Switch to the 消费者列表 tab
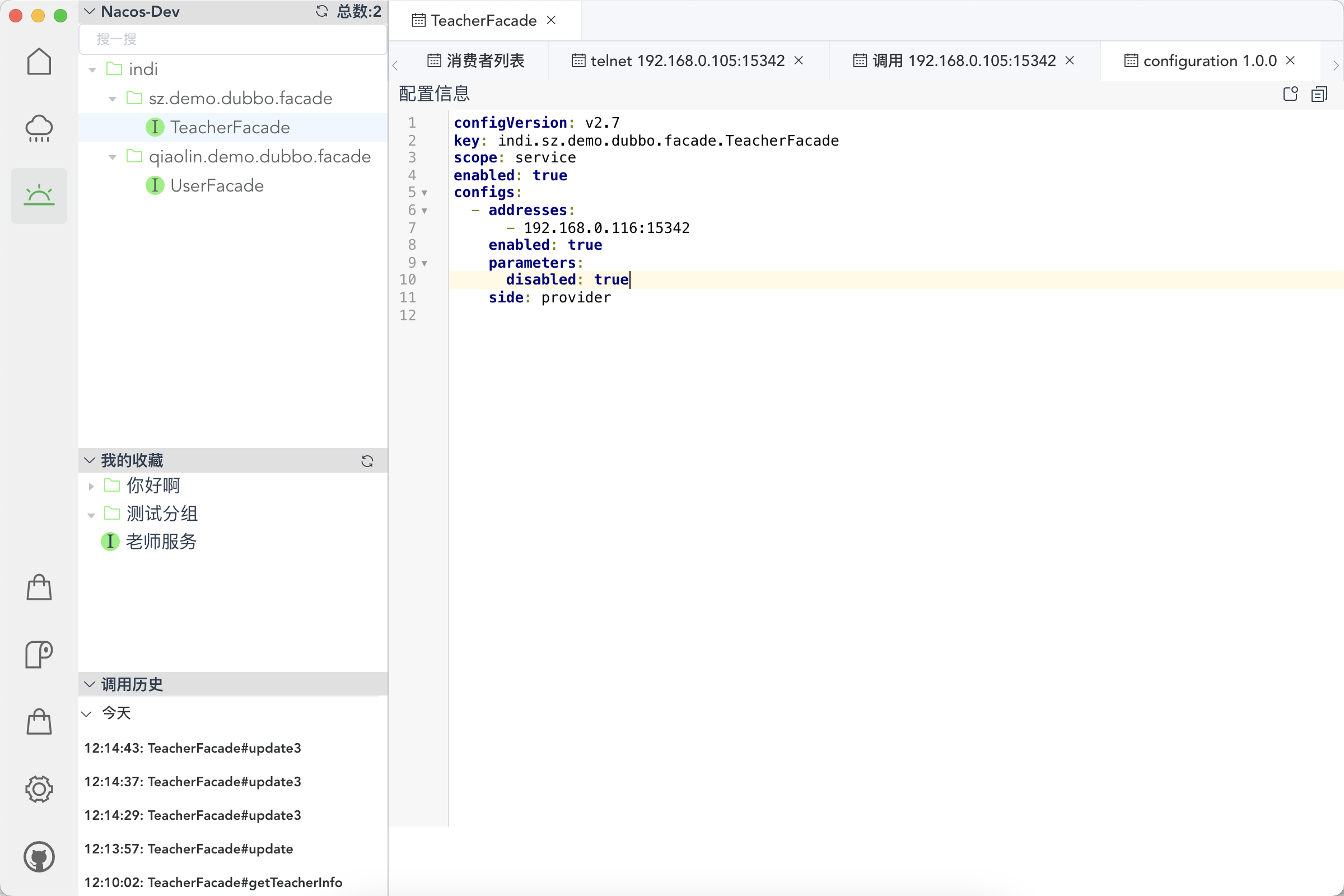The width and height of the screenshot is (1344, 896). point(476,60)
